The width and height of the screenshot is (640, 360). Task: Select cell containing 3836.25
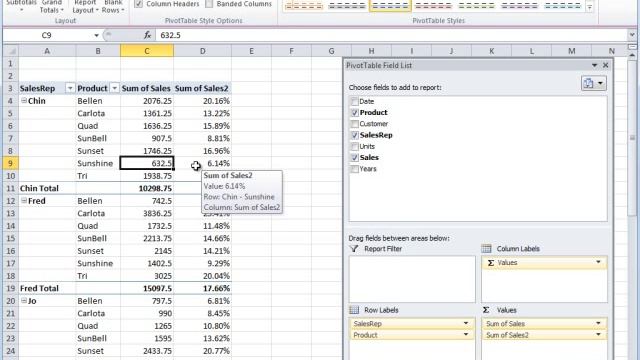(147, 213)
